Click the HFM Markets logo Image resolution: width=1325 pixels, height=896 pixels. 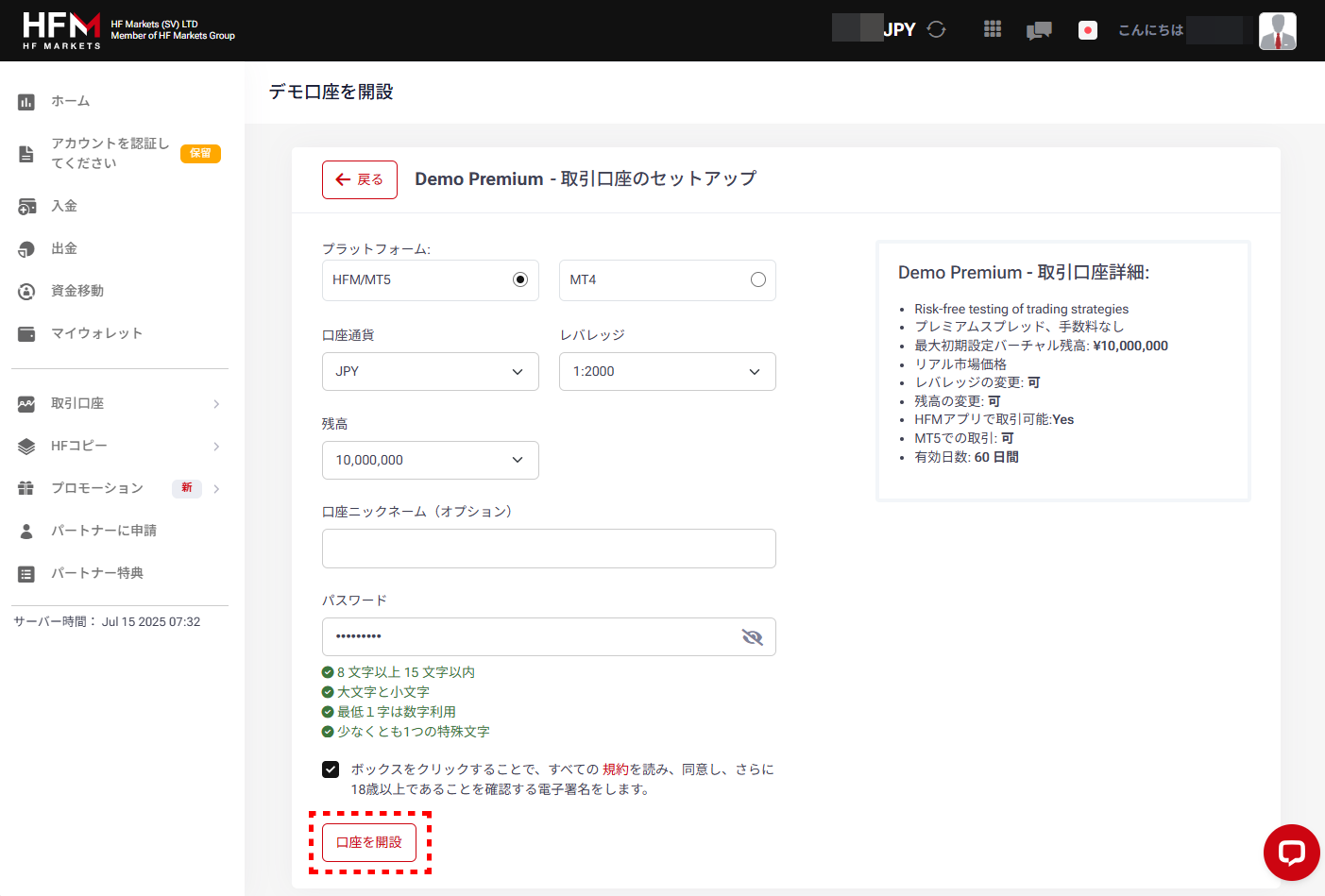pyautogui.click(x=62, y=30)
